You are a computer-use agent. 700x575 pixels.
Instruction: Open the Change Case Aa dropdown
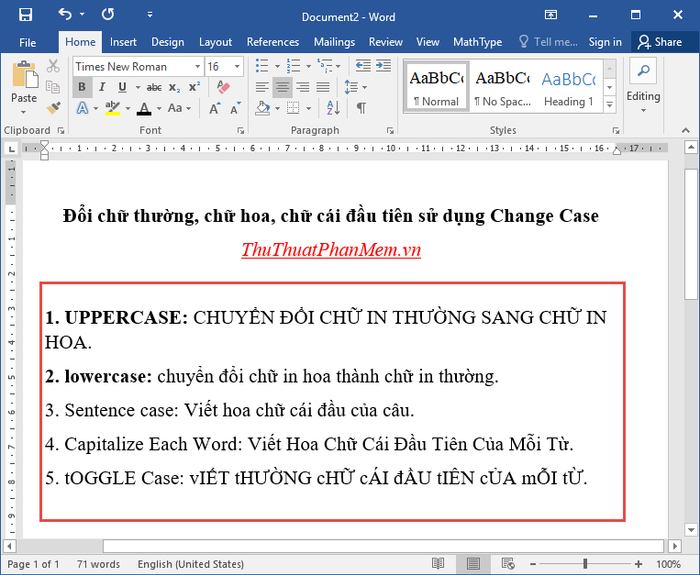tap(179, 108)
